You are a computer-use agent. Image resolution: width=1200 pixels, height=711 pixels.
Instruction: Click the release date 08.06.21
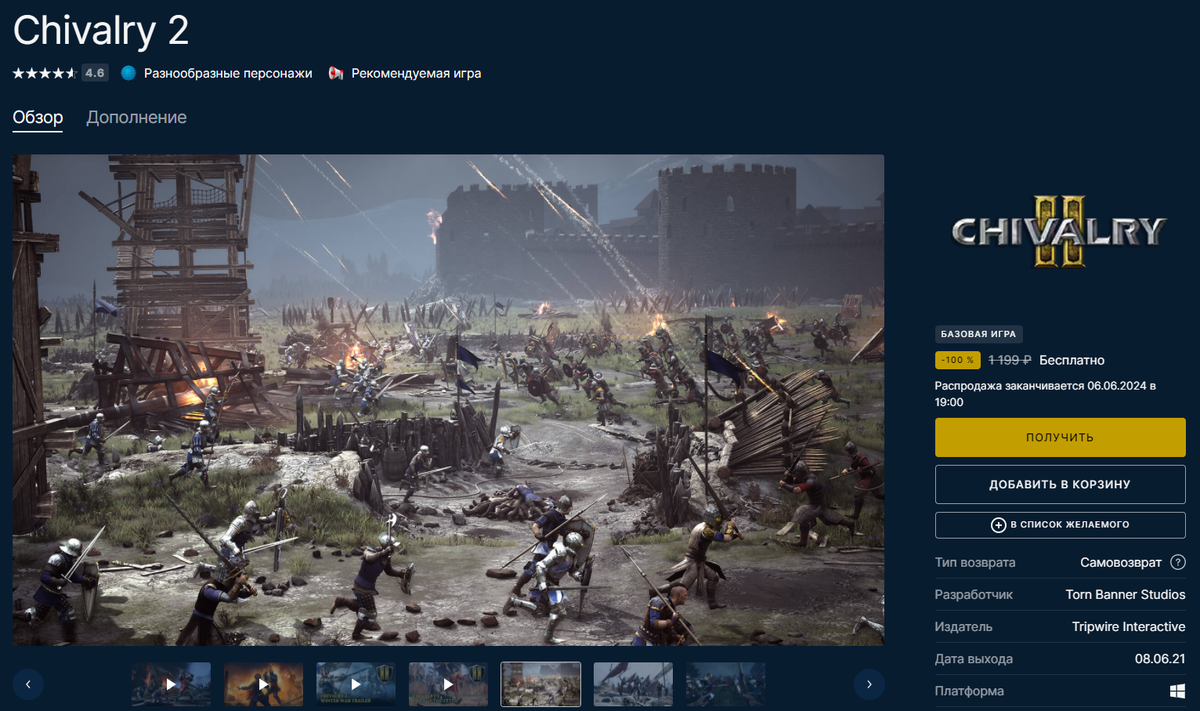click(x=1160, y=659)
